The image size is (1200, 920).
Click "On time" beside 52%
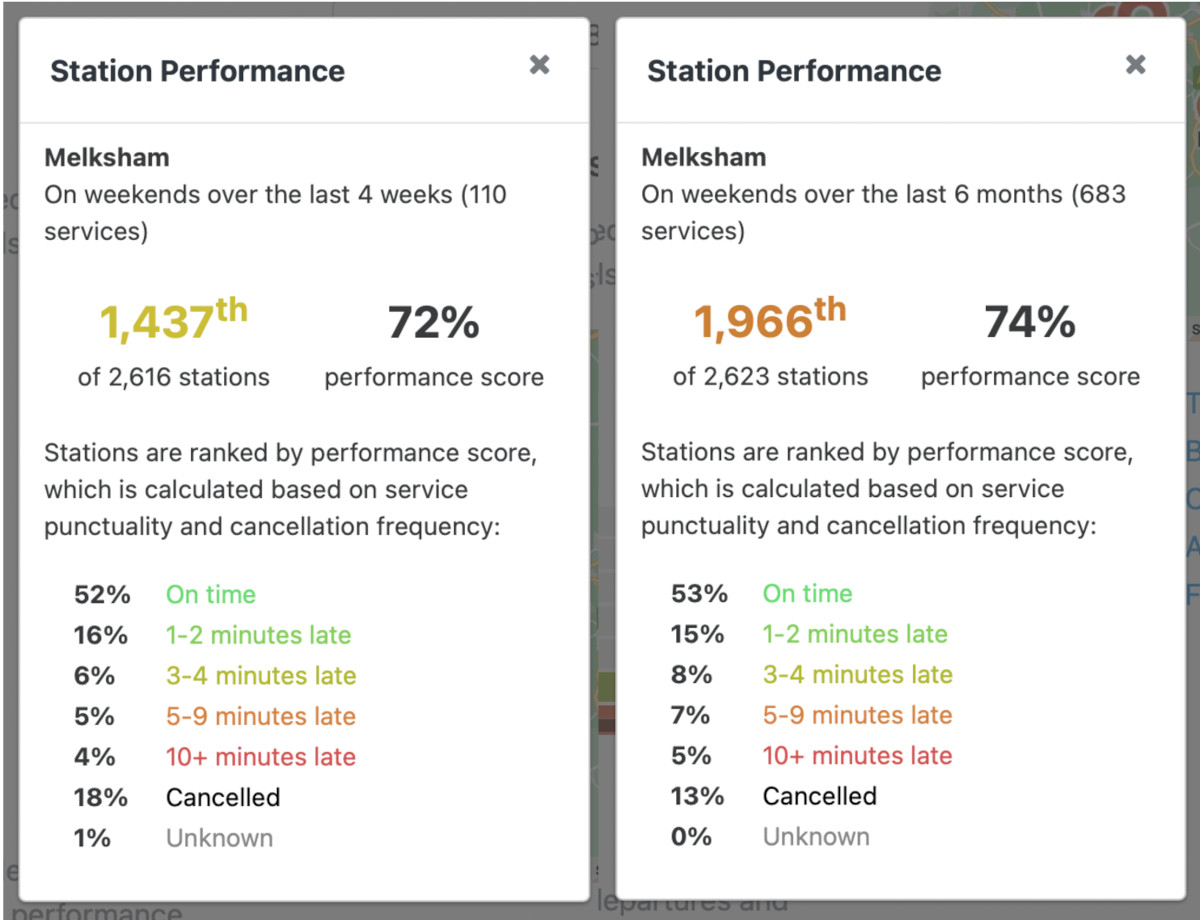pos(211,594)
